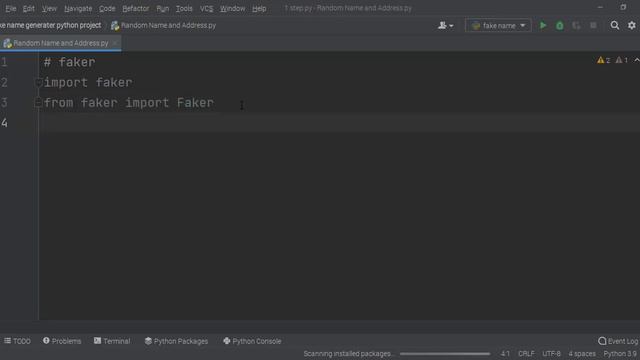Run with coverage icon
Viewport: 640px width, 360px height.
(576, 25)
